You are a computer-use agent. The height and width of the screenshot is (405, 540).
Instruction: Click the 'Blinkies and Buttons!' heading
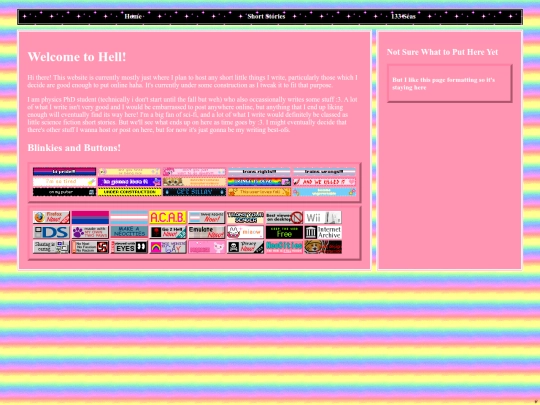pos(74,148)
